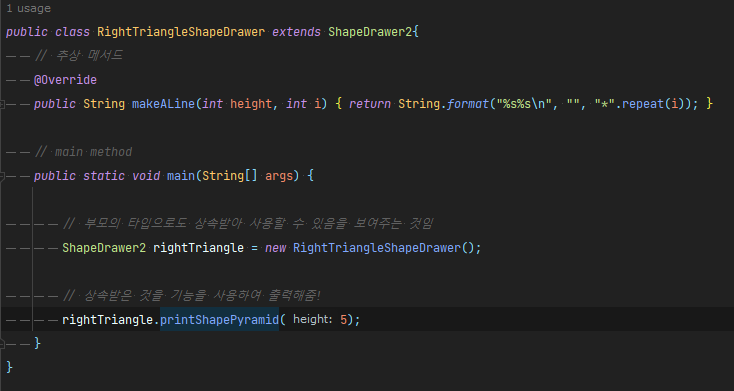
Task: Click the '// main method' comment
Action: point(83,152)
